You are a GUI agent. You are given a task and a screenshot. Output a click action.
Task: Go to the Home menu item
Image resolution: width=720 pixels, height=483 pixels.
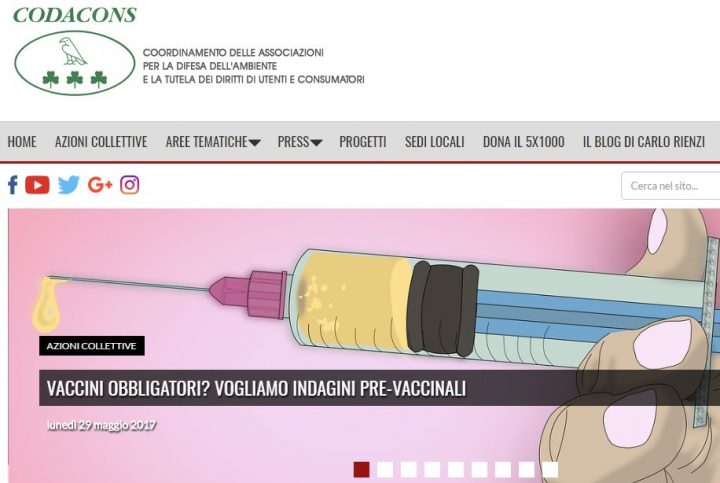(22, 142)
